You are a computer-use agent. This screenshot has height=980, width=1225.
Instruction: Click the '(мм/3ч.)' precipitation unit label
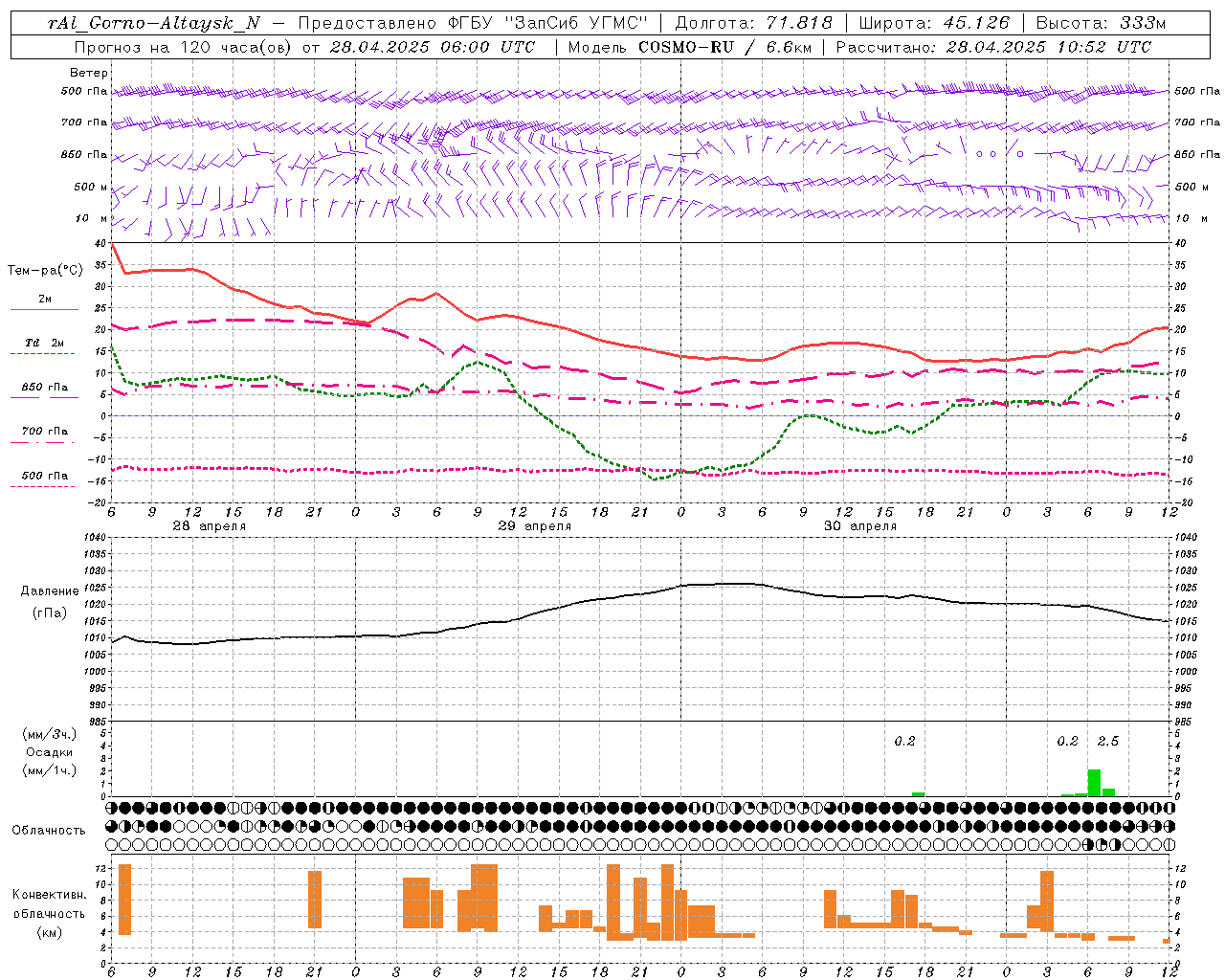click(50, 734)
